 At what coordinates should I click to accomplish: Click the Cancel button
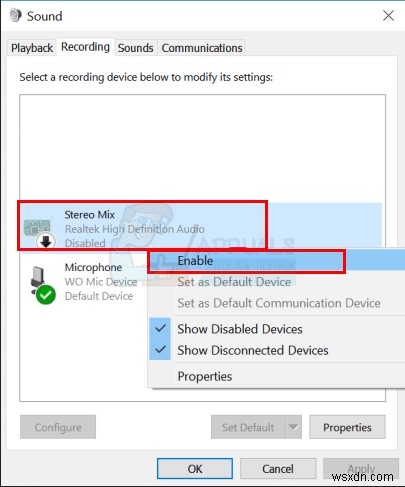[278, 469]
